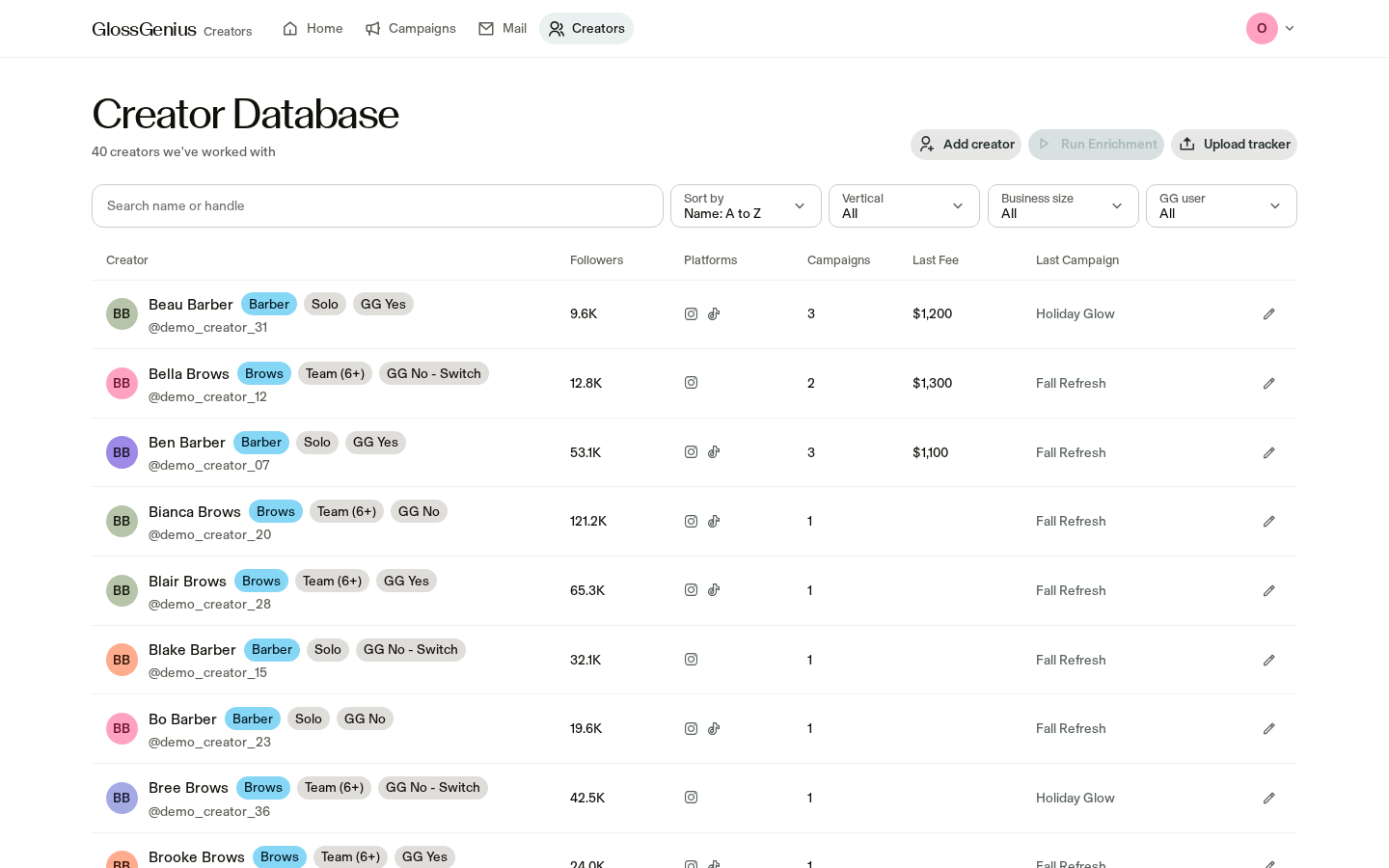The width and height of the screenshot is (1389, 868).
Task: Click the Instagram icon in Beau Barber row
Action: click(691, 313)
